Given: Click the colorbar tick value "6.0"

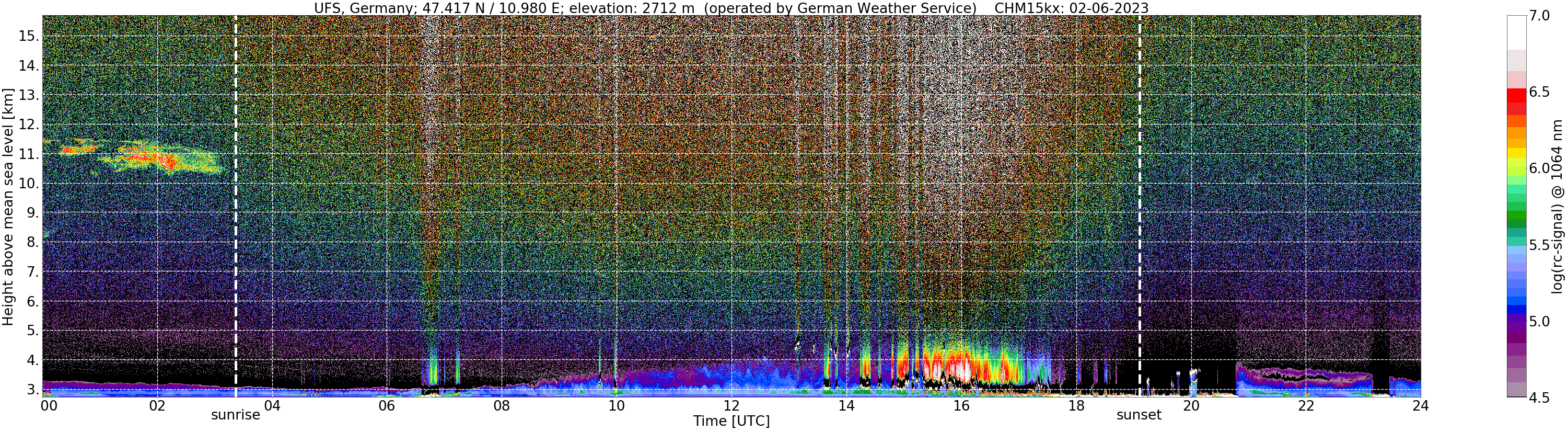Looking at the screenshot, I should pos(1539,168).
